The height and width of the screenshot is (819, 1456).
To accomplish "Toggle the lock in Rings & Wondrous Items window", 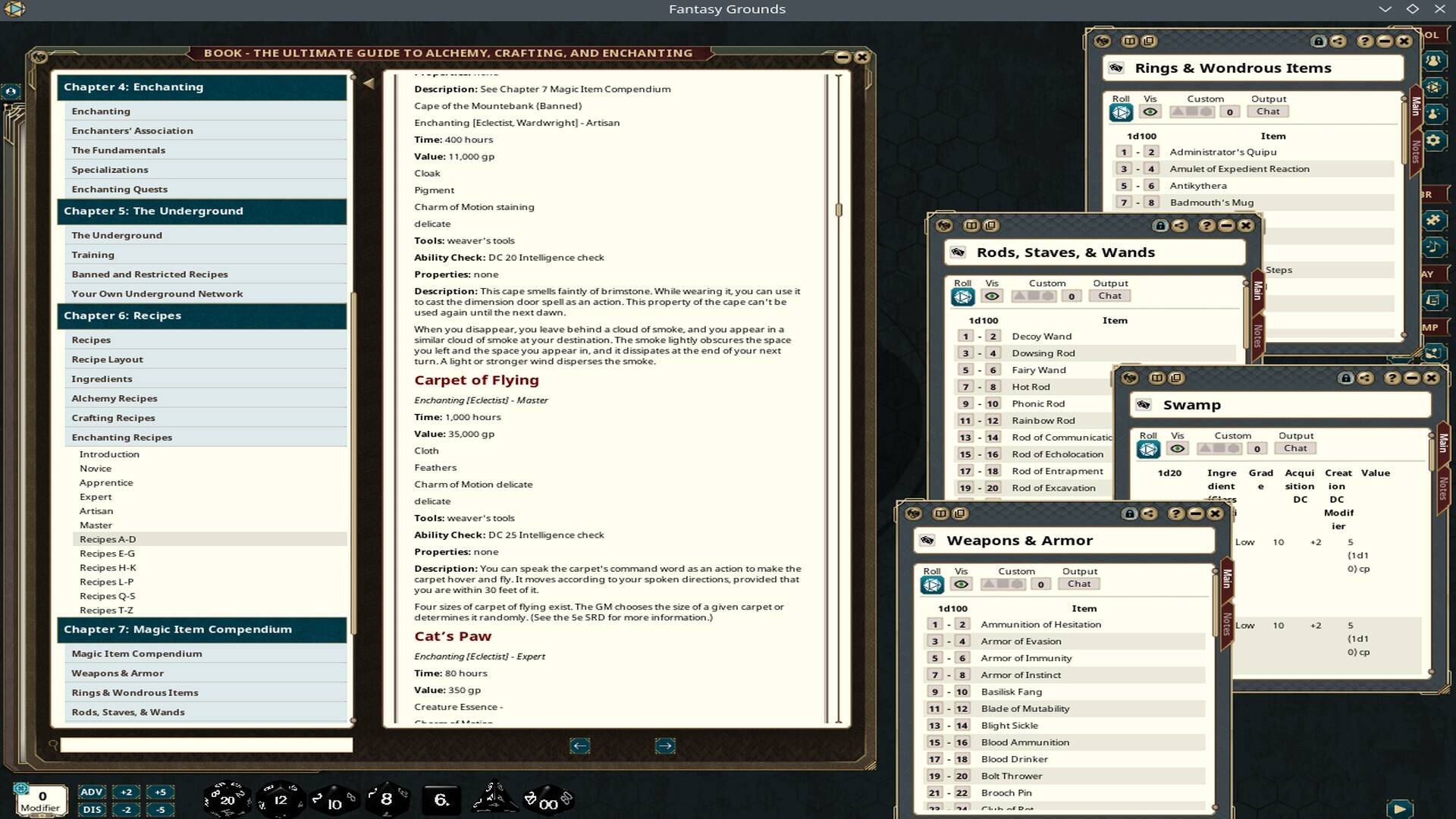I will pos(1319,41).
